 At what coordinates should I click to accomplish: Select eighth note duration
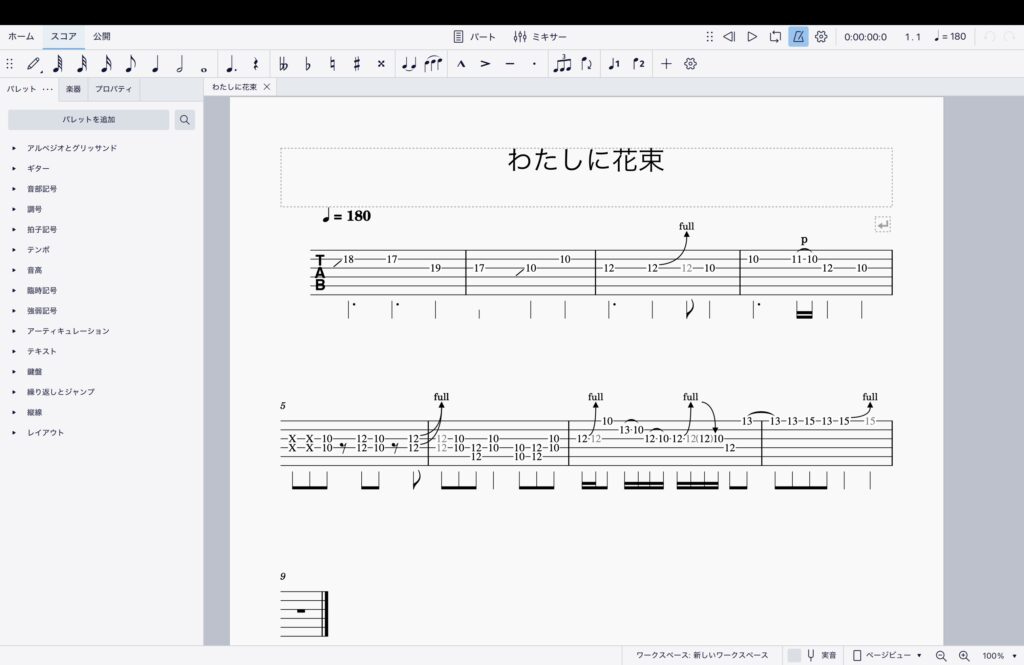(130, 64)
